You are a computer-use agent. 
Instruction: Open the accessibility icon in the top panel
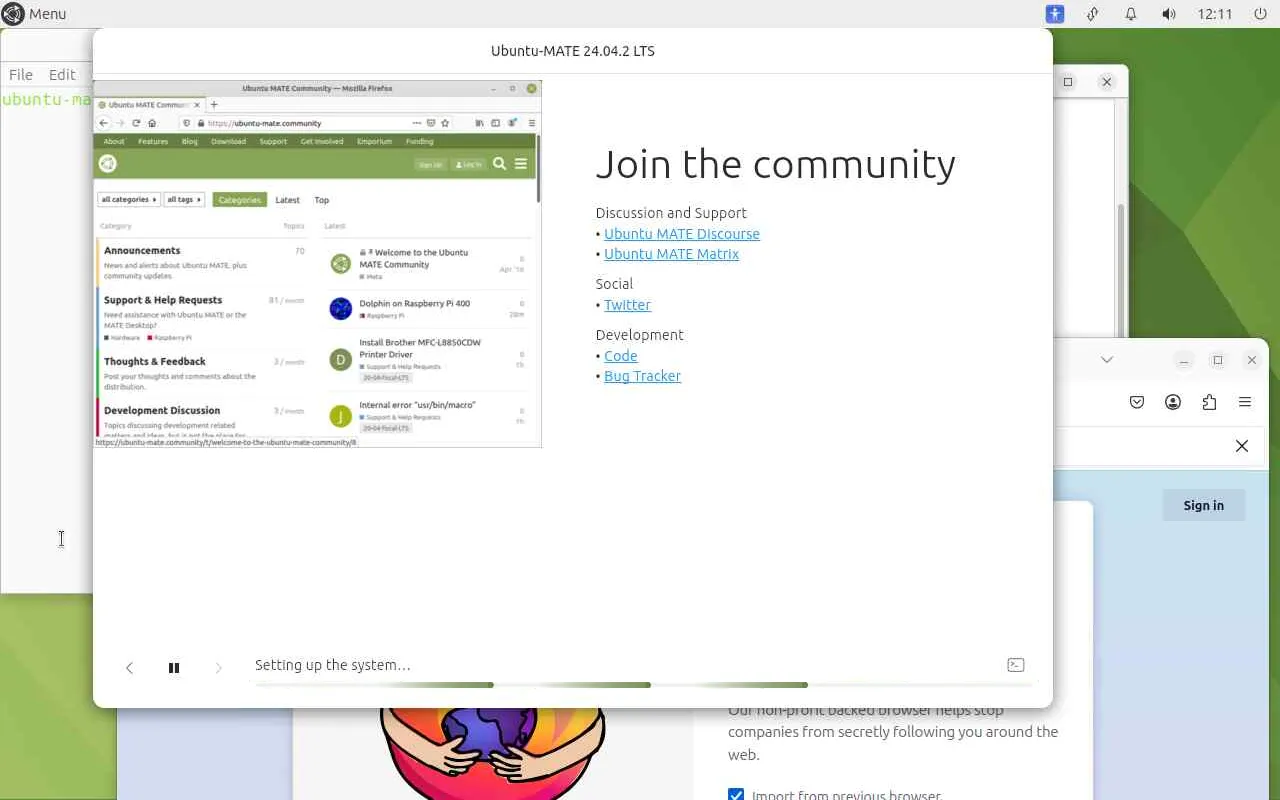click(x=1055, y=14)
